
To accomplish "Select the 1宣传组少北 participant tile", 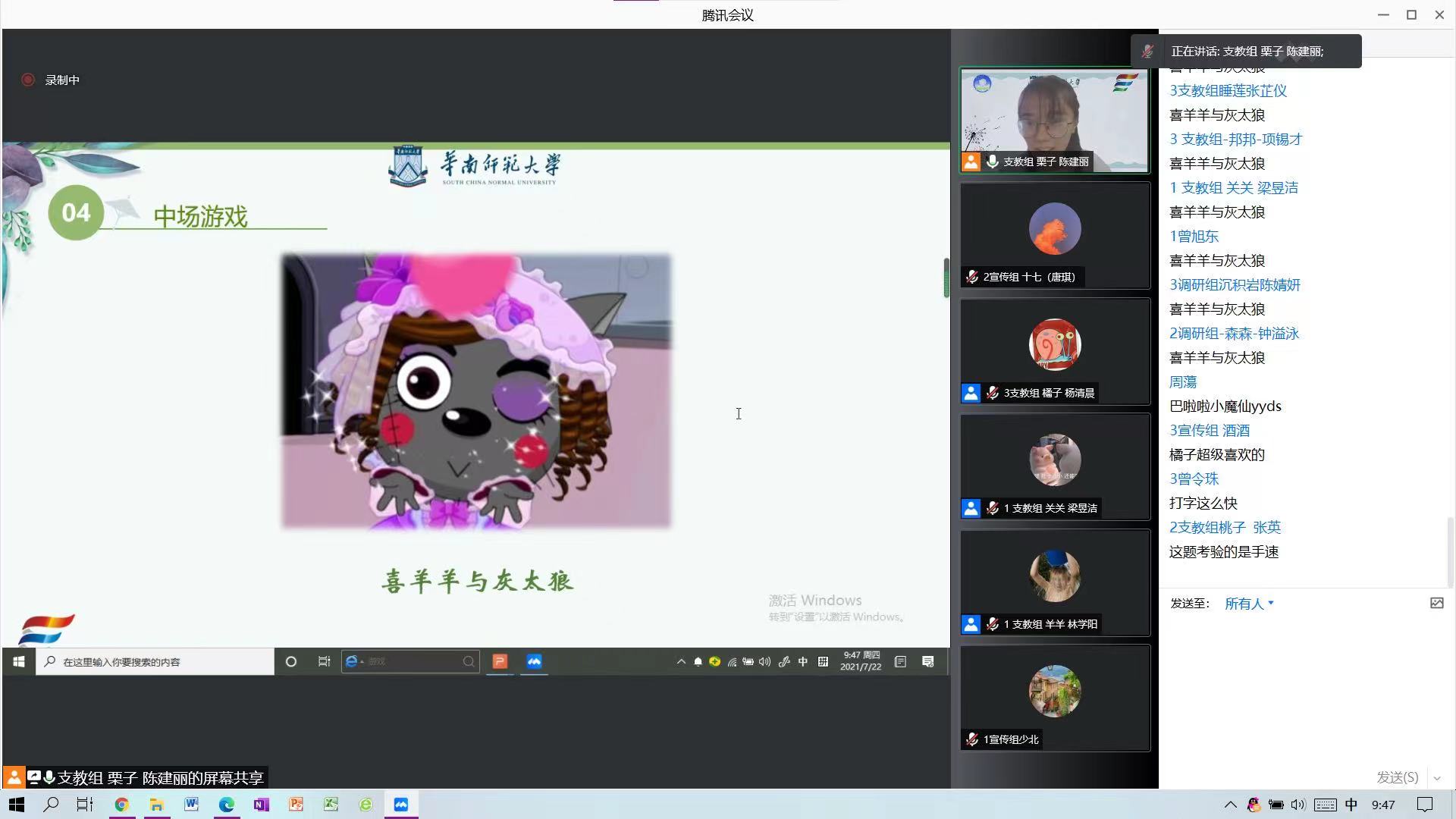I will pos(1055,698).
